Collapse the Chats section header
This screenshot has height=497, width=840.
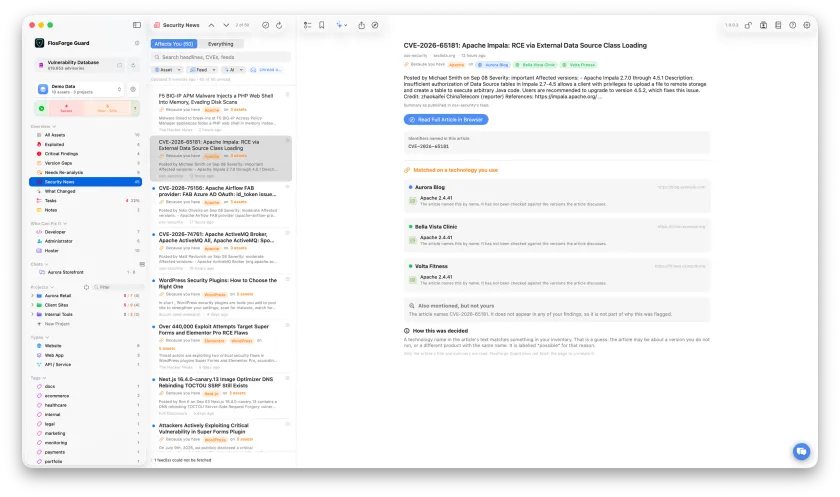tap(39, 264)
